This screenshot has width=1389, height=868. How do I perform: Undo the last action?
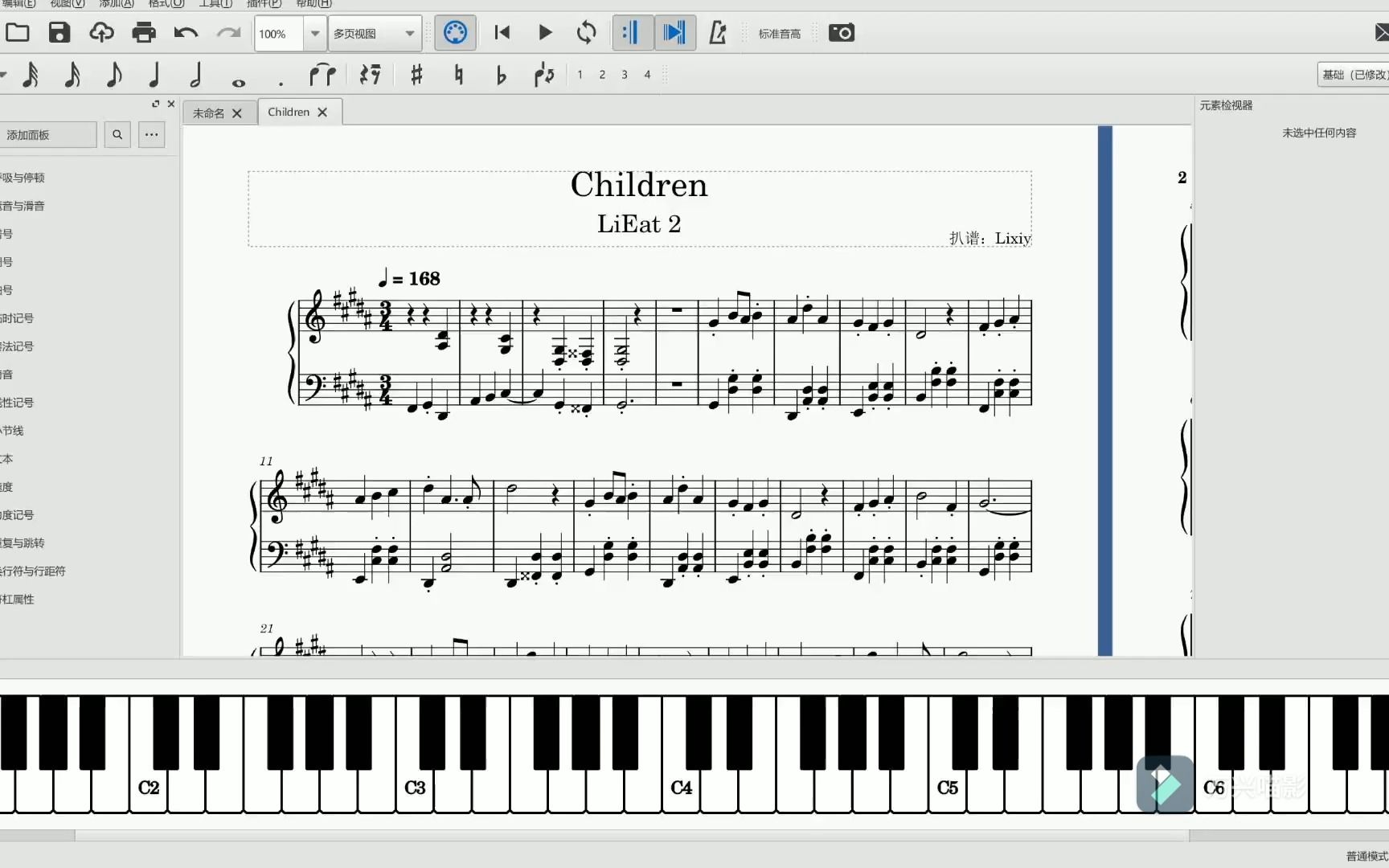point(186,33)
